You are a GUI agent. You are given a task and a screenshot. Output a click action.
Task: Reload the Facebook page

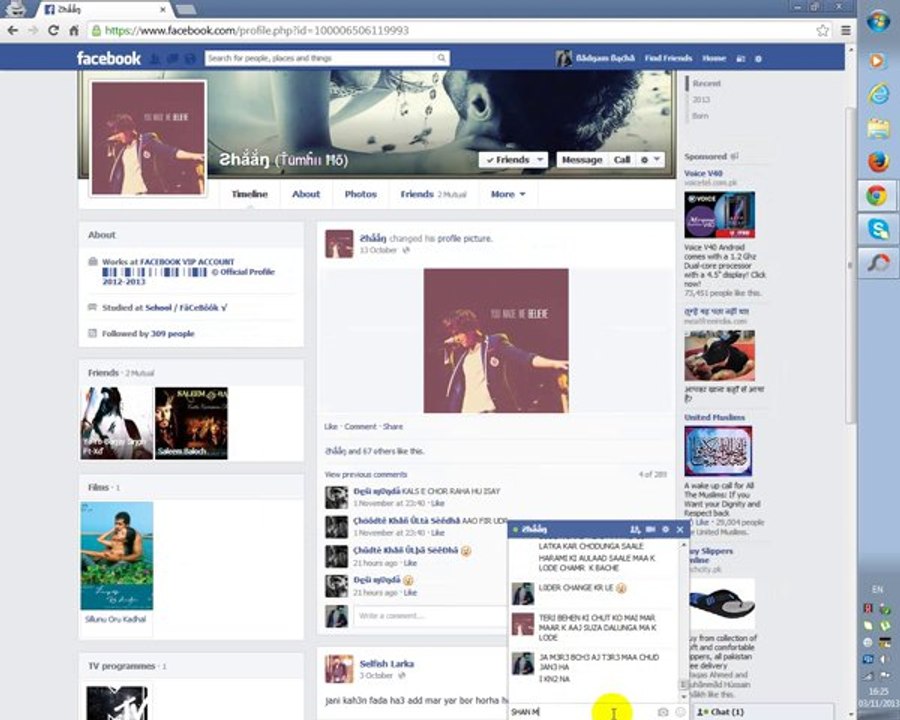click(53, 30)
